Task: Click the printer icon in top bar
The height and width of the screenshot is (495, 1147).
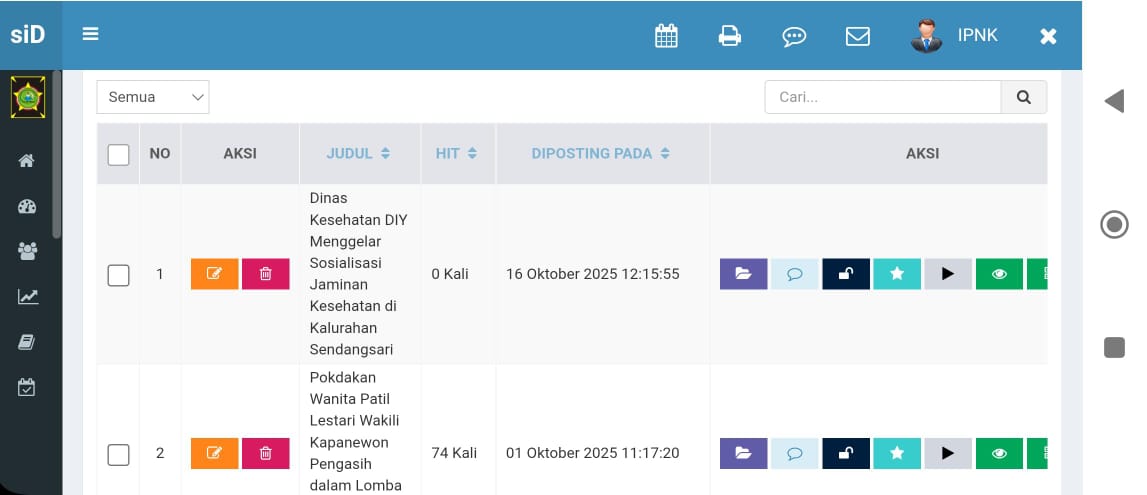Action: 730,36
